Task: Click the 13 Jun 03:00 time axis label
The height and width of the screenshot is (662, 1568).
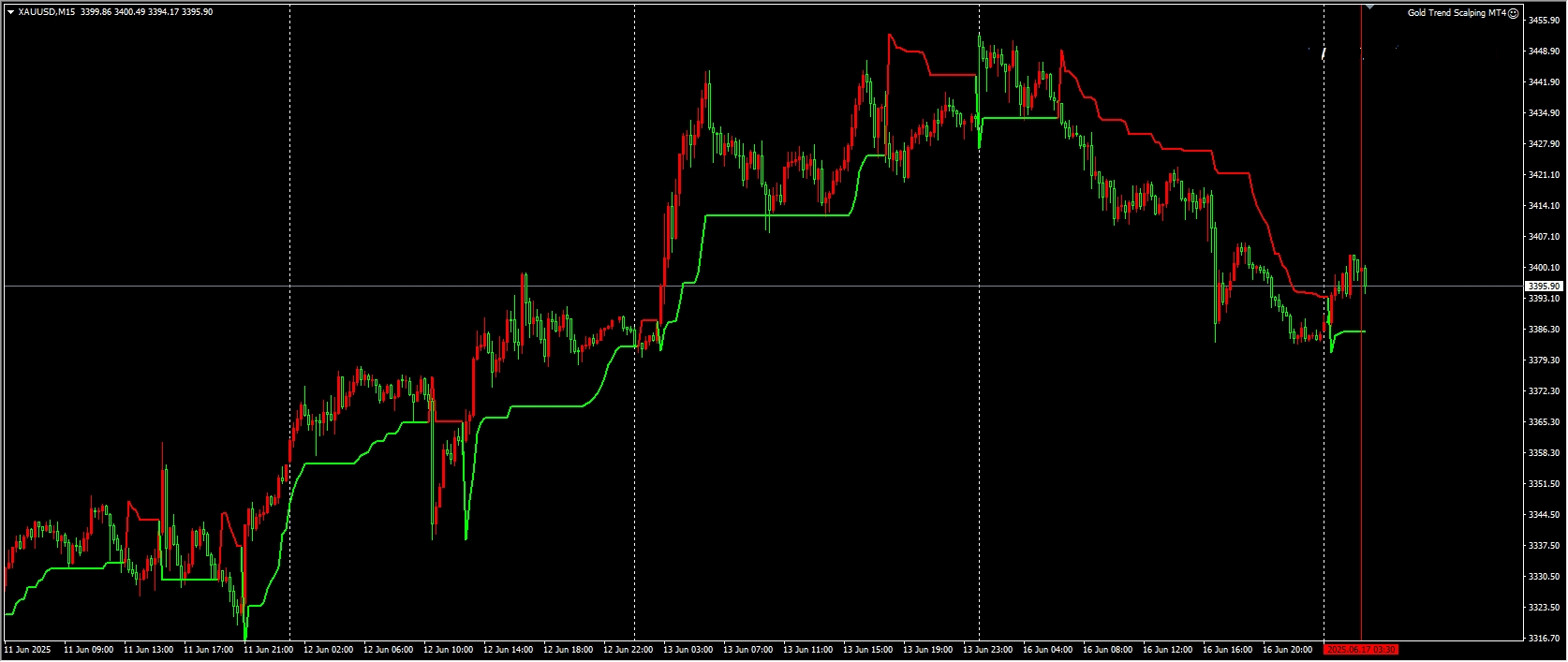Action: [x=688, y=650]
